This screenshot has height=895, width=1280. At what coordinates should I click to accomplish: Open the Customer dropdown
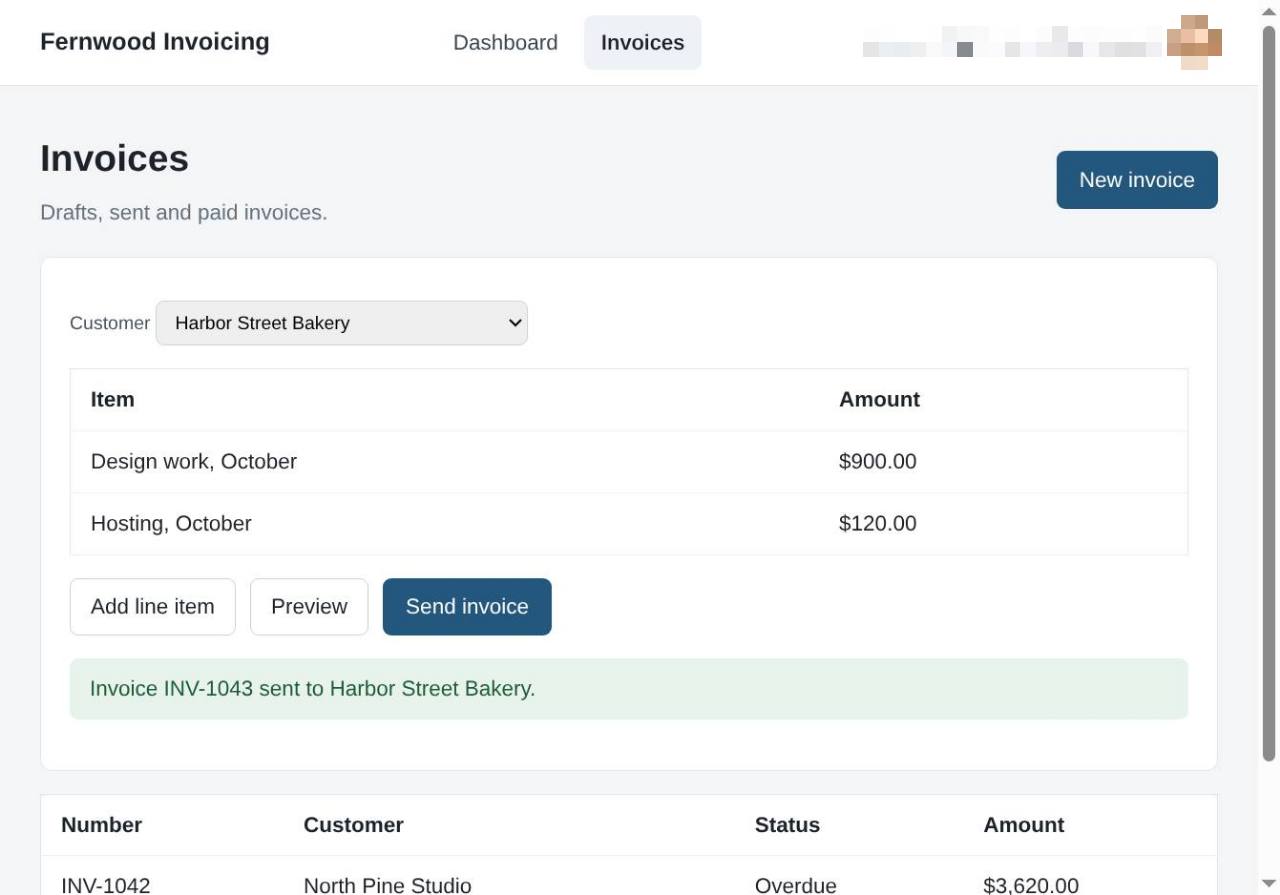[x=342, y=323]
